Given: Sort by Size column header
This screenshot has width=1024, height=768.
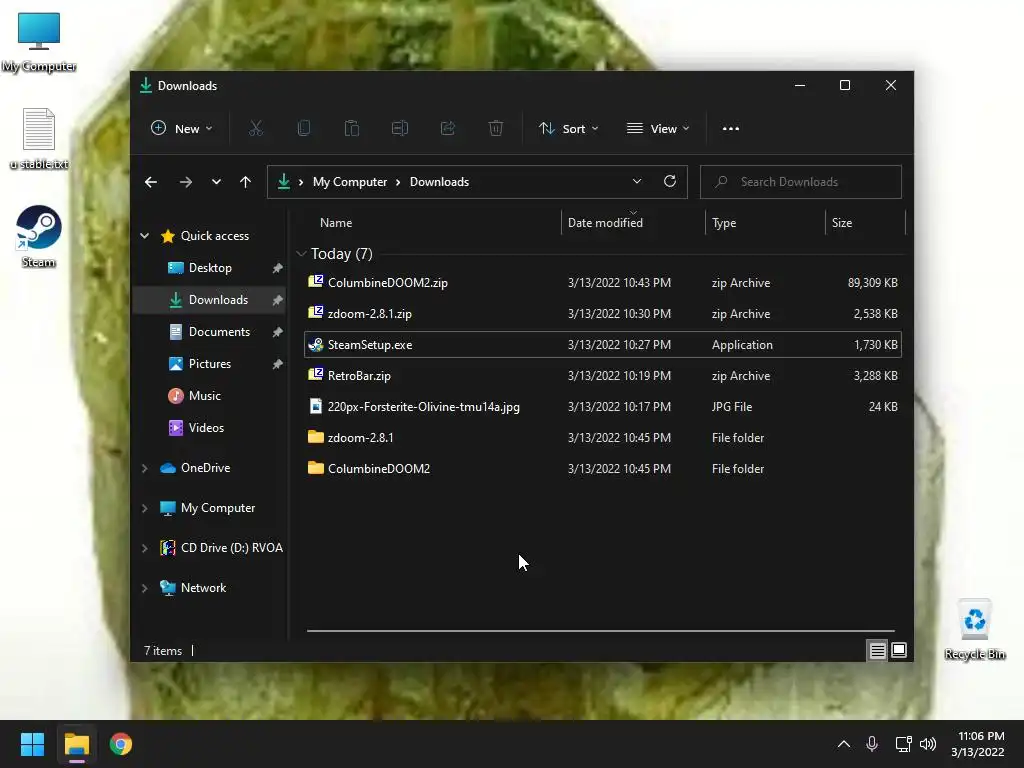Looking at the screenshot, I should point(865,223).
